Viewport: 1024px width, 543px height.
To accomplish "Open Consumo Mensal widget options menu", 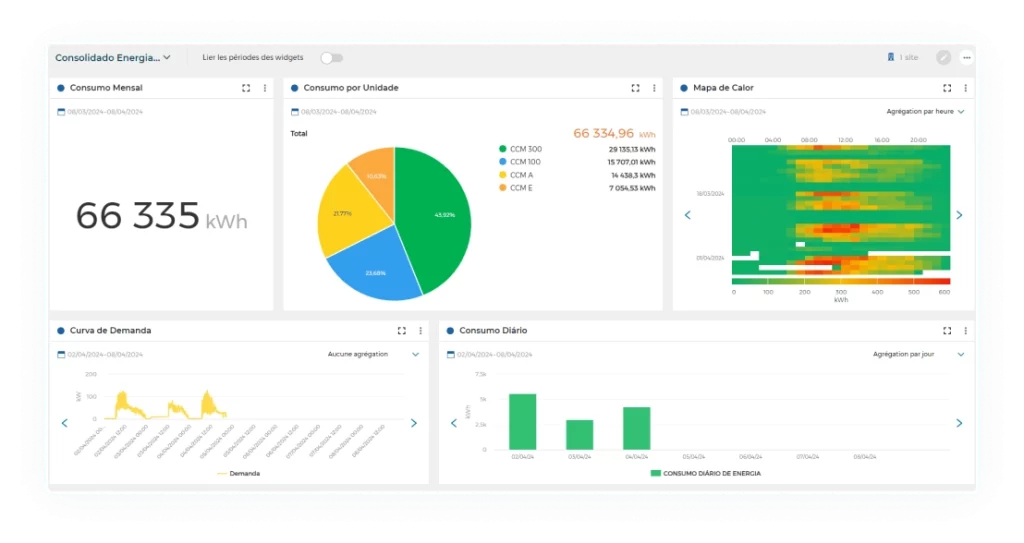I will (x=265, y=88).
